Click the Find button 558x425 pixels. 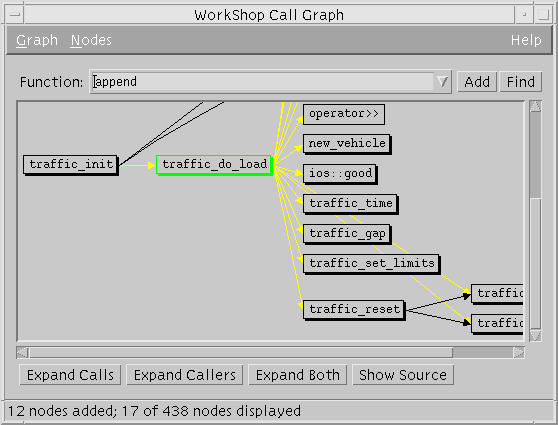520,82
